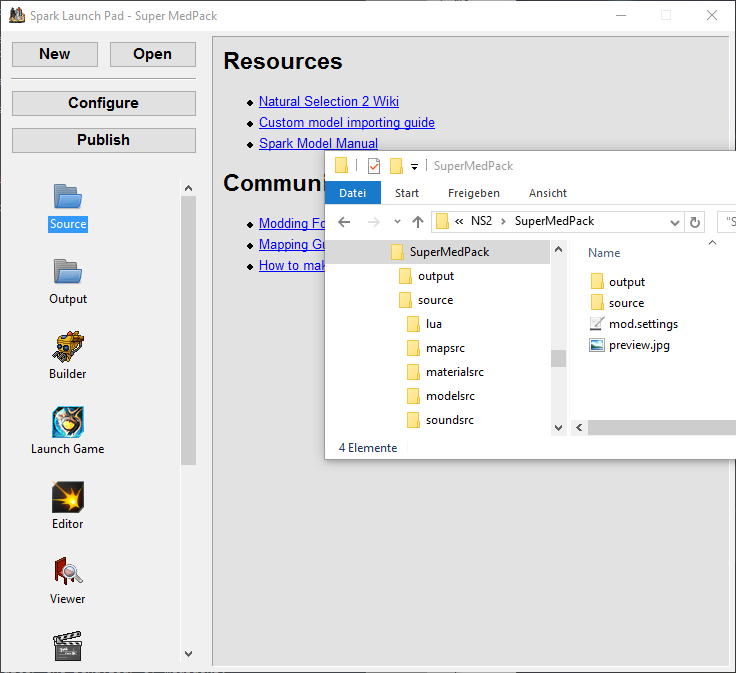Open the recent locations dropdown arrow

397,222
